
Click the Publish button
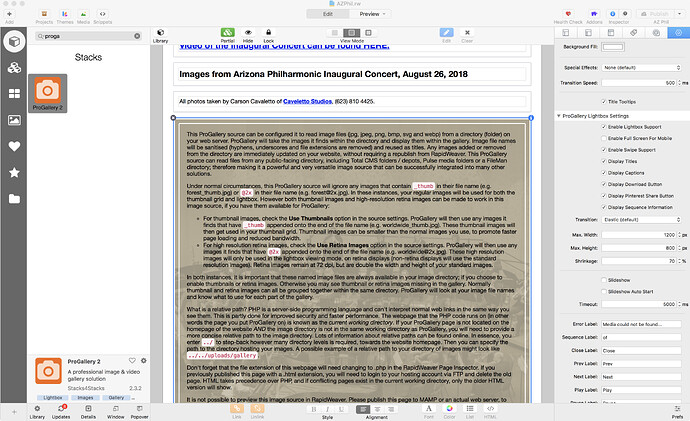pyautogui.click(x=656, y=14)
